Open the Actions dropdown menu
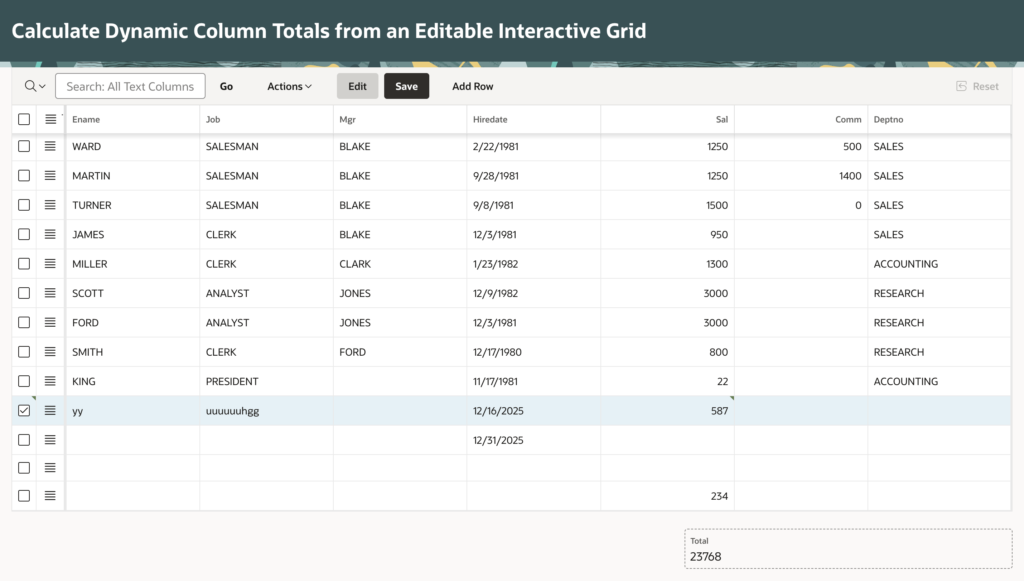 pos(289,86)
